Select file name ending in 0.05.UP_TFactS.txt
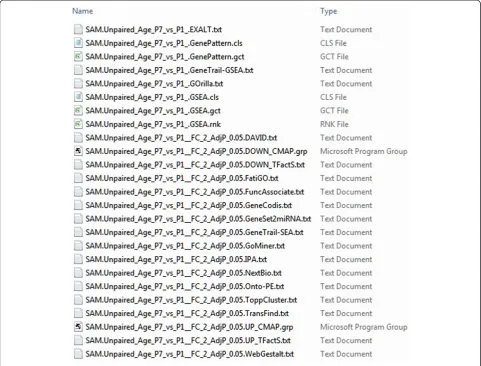Viewport: 481px width, 366px height. pyautogui.click(x=188, y=340)
